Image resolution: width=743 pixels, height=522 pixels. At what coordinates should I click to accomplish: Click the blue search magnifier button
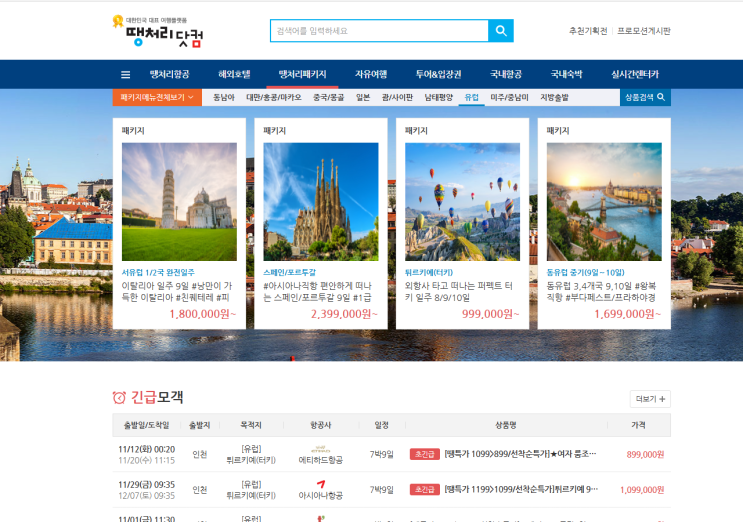coord(500,31)
